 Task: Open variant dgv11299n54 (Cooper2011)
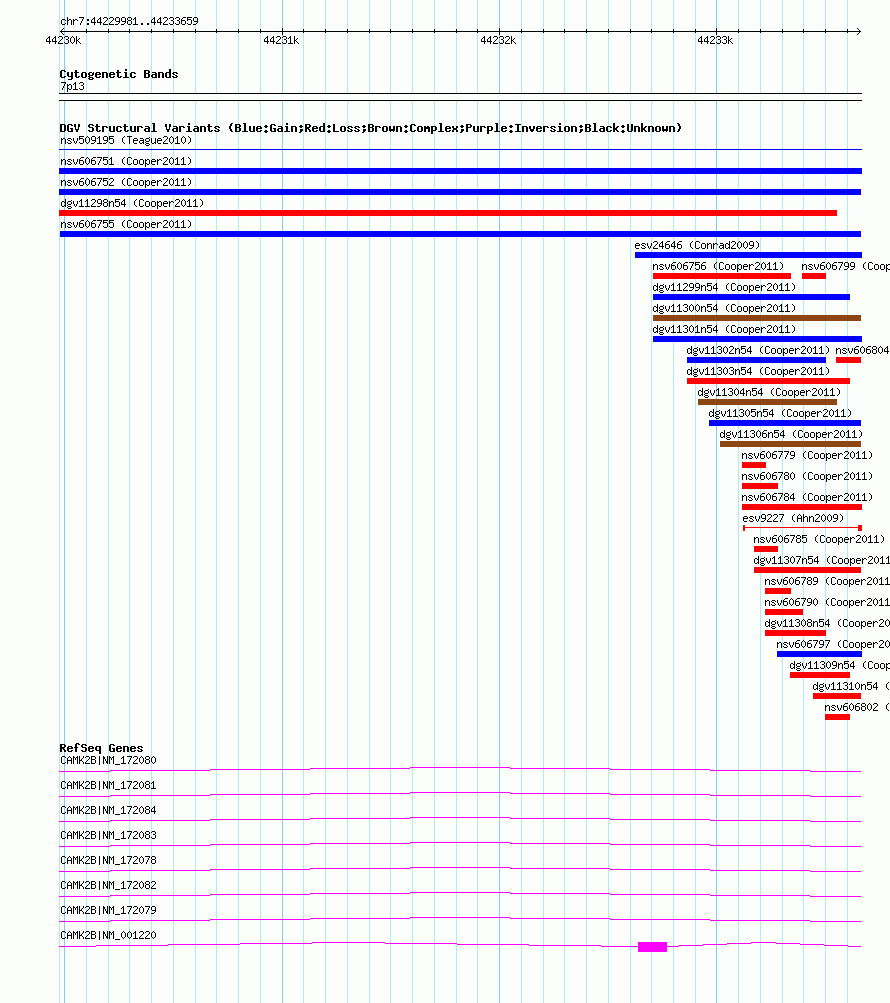coord(724,287)
